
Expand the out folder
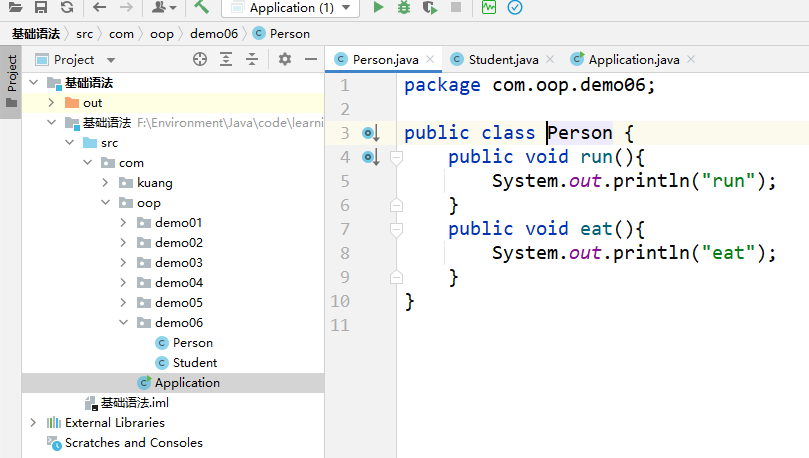coord(51,103)
